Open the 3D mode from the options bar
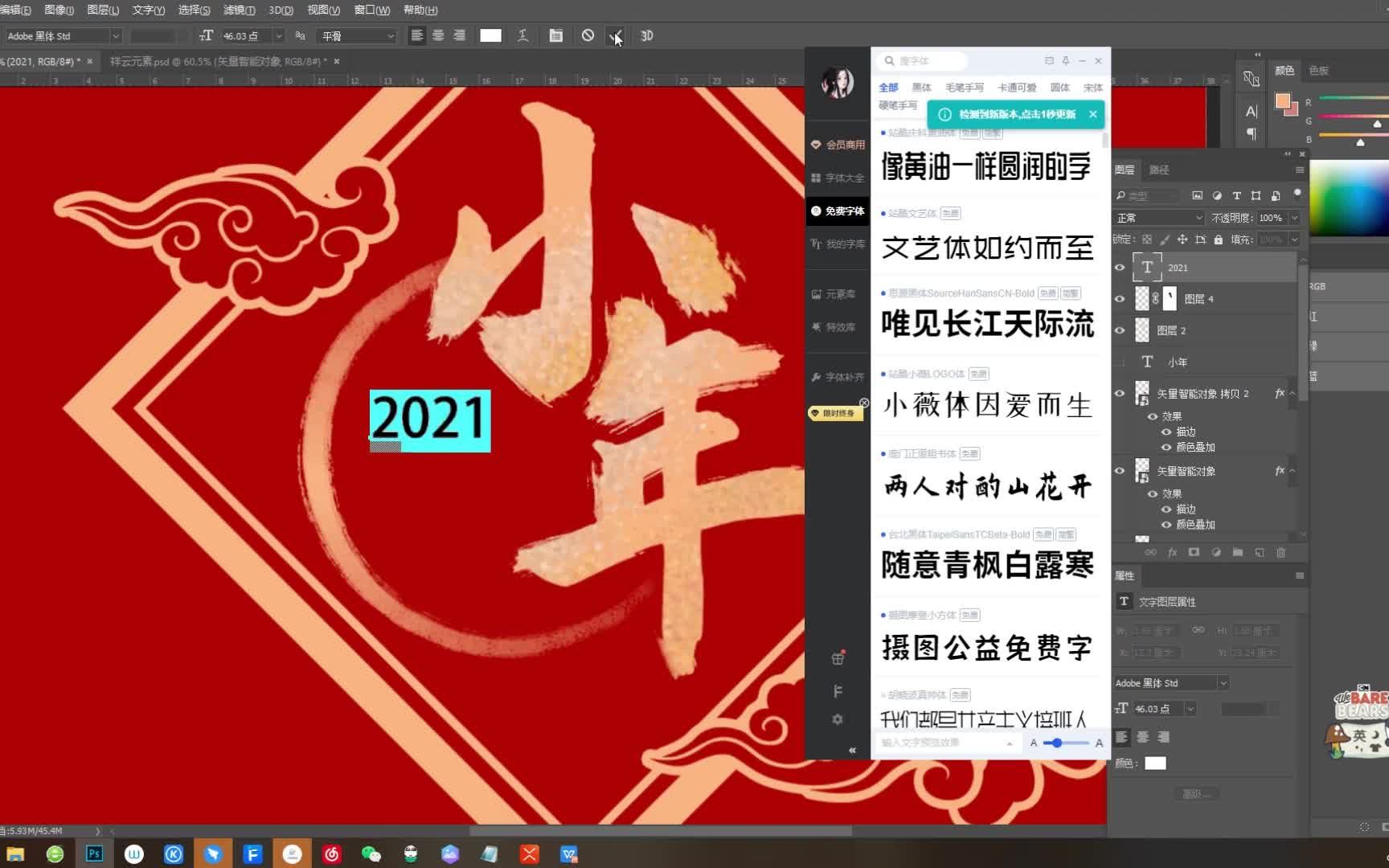The image size is (1389, 868). (645, 35)
